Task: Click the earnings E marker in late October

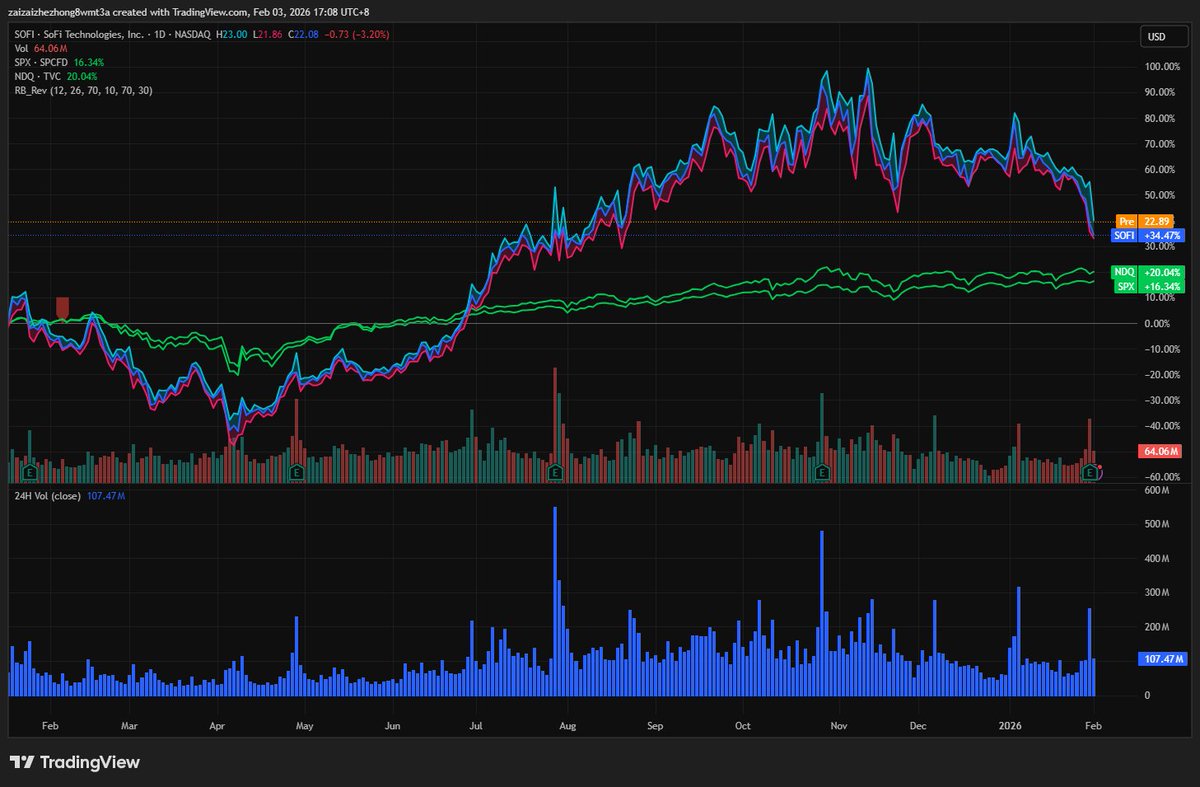Action: pyautogui.click(x=822, y=471)
